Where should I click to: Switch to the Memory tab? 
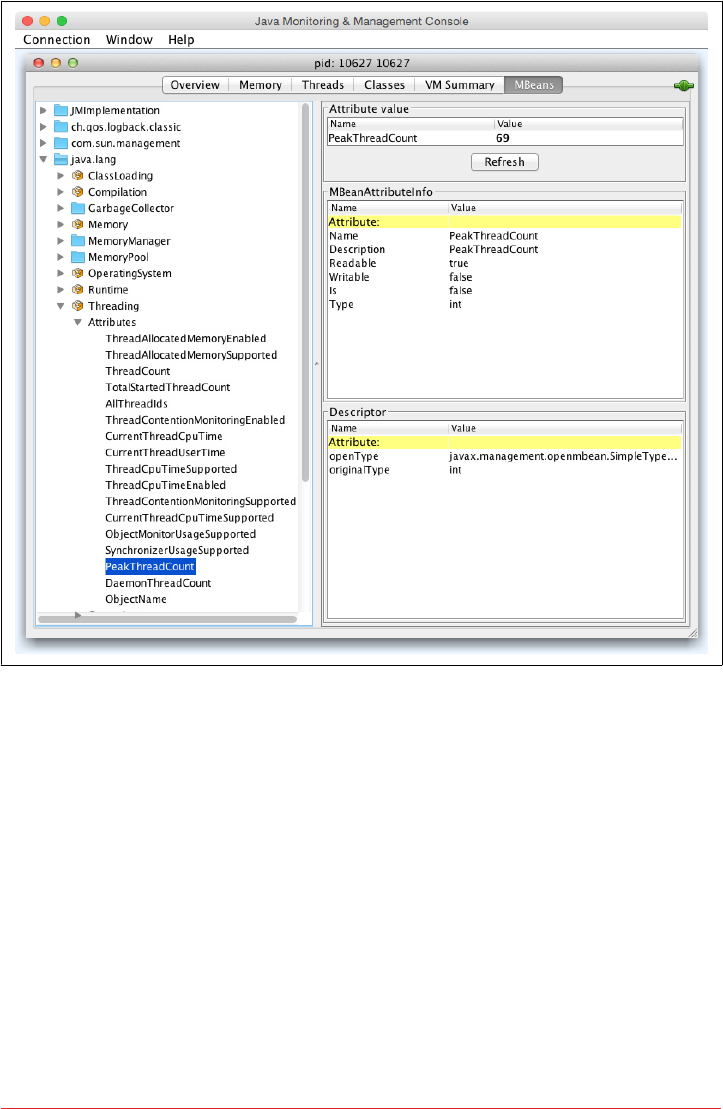pyautogui.click(x=260, y=85)
